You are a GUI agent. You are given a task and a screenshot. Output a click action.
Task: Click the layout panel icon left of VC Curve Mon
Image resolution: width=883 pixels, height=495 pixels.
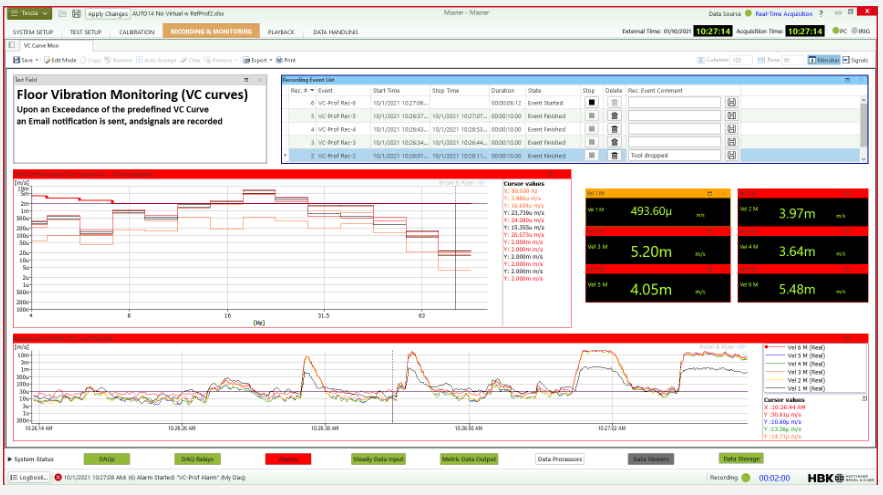tap(12, 46)
